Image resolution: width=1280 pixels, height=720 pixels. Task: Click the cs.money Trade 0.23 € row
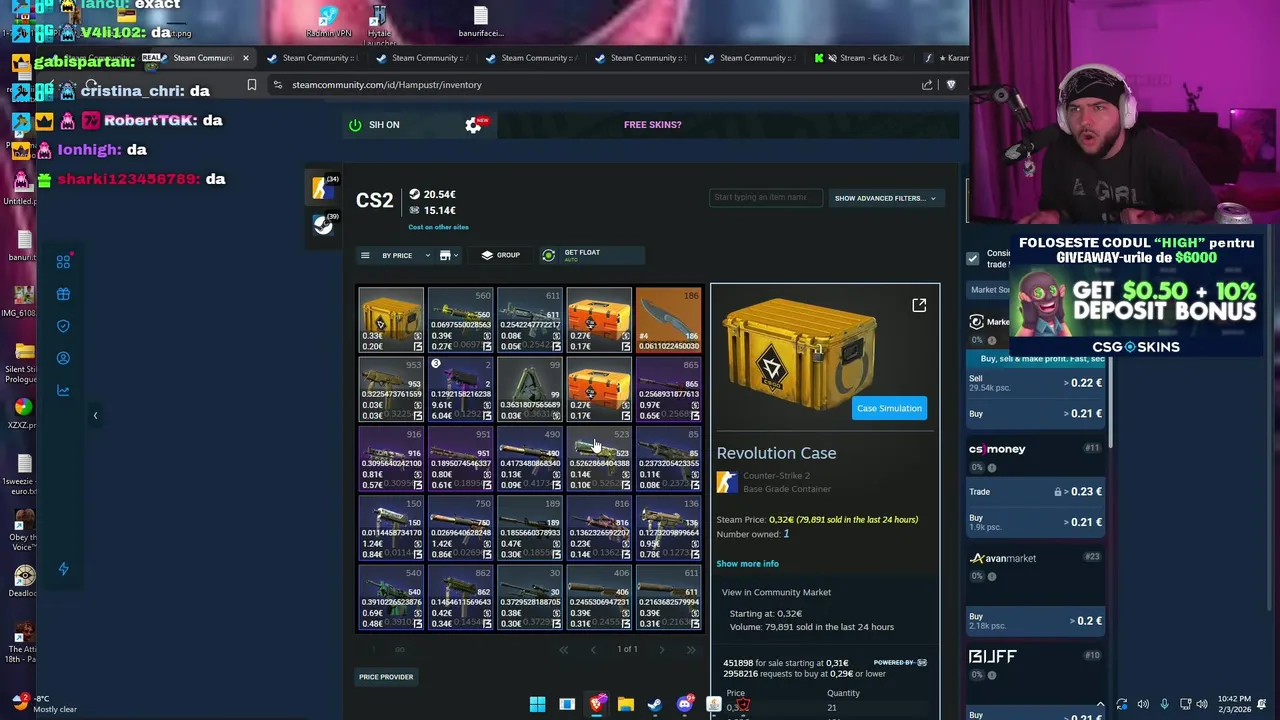[1035, 492]
